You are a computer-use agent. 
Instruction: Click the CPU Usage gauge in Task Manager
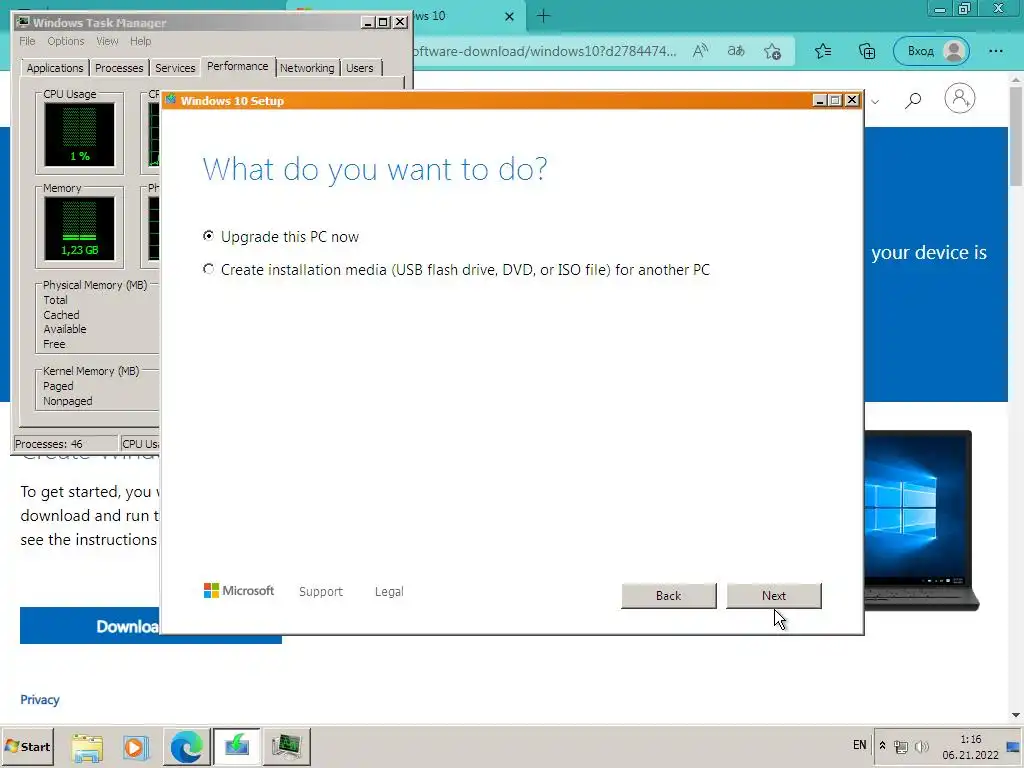pos(80,135)
